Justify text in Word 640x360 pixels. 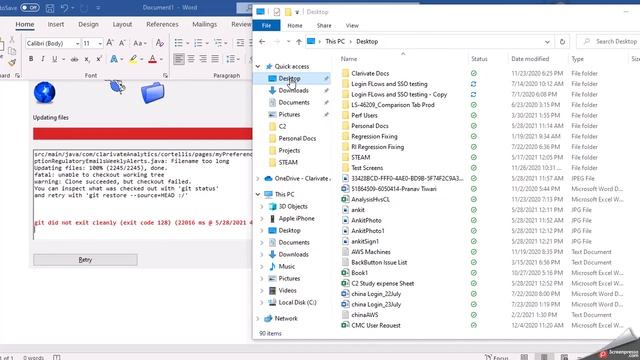pyautogui.click(x=215, y=59)
